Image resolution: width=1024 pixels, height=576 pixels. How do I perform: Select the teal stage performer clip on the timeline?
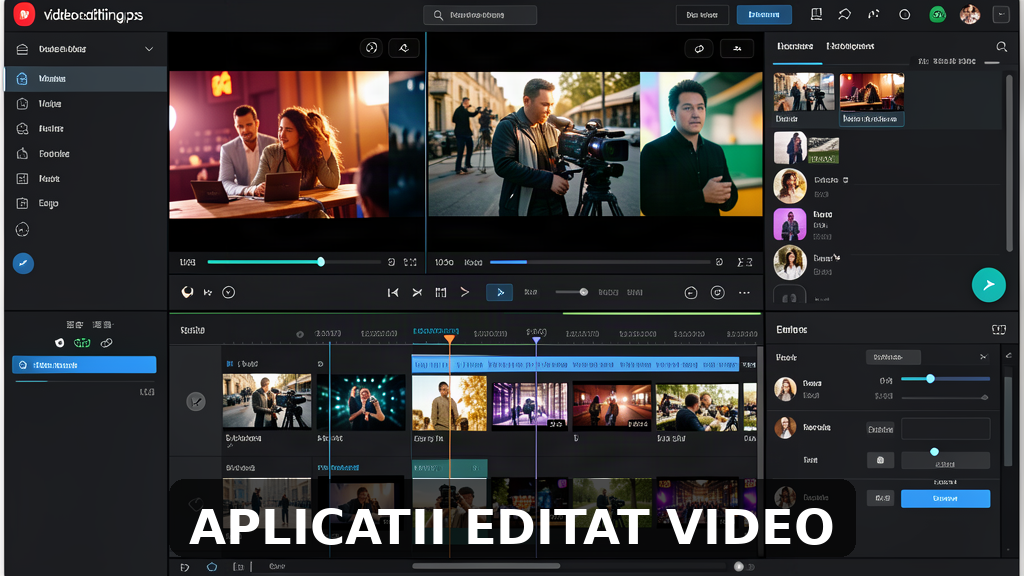[361, 402]
